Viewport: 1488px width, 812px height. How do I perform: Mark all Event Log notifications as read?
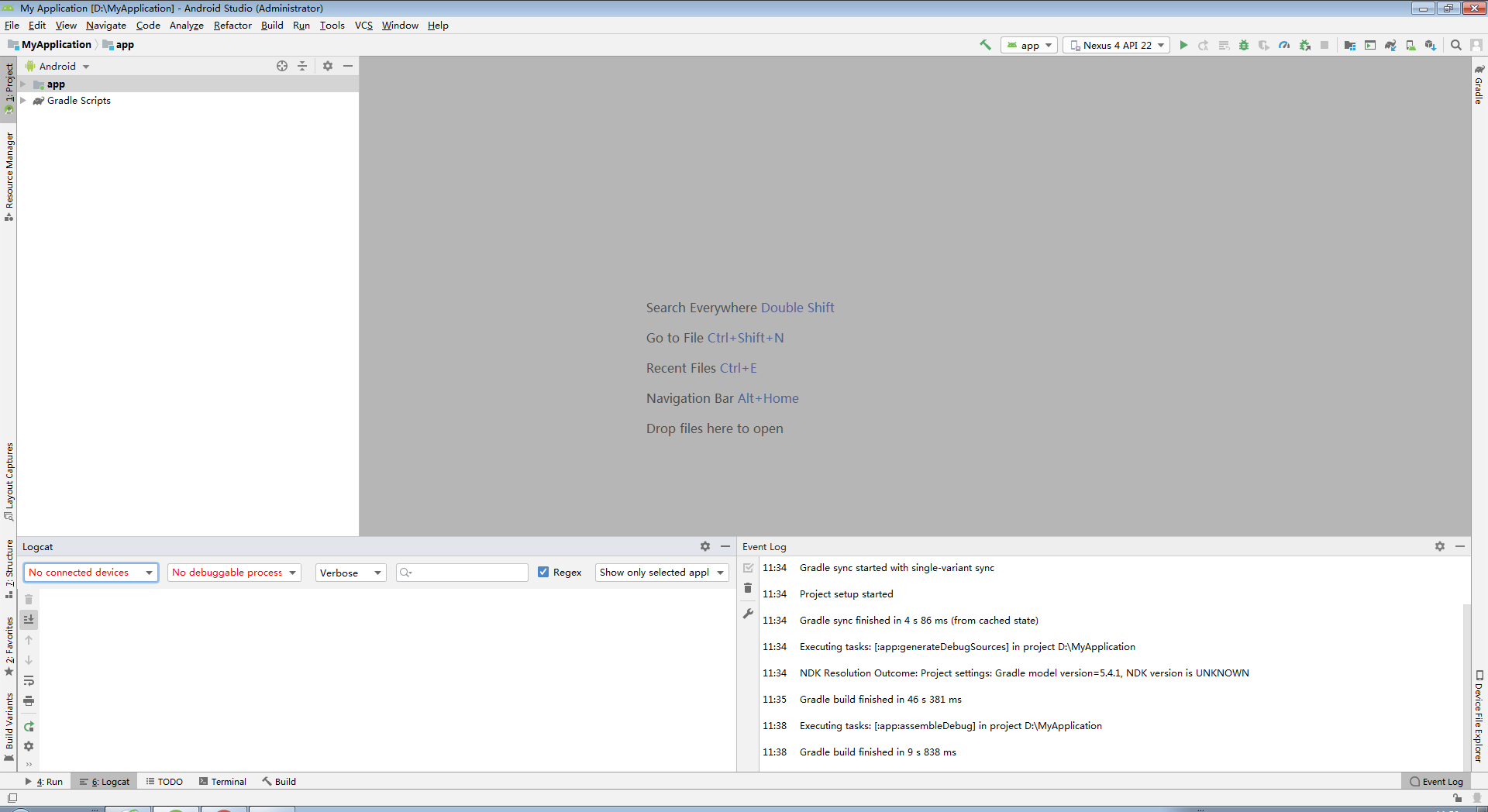coord(748,568)
